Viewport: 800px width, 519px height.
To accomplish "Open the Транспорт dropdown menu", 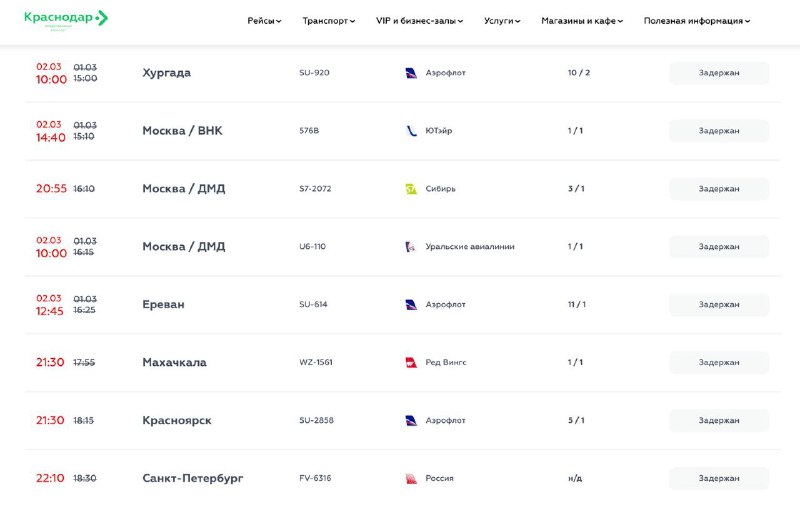I will [x=328, y=21].
